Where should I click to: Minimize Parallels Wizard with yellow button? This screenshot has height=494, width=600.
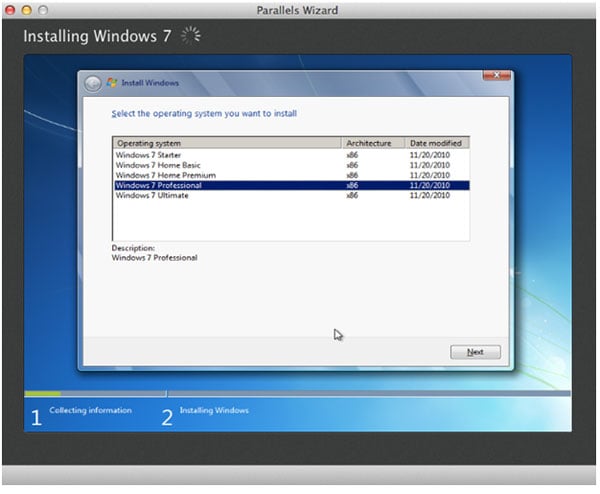pos(26,10)
